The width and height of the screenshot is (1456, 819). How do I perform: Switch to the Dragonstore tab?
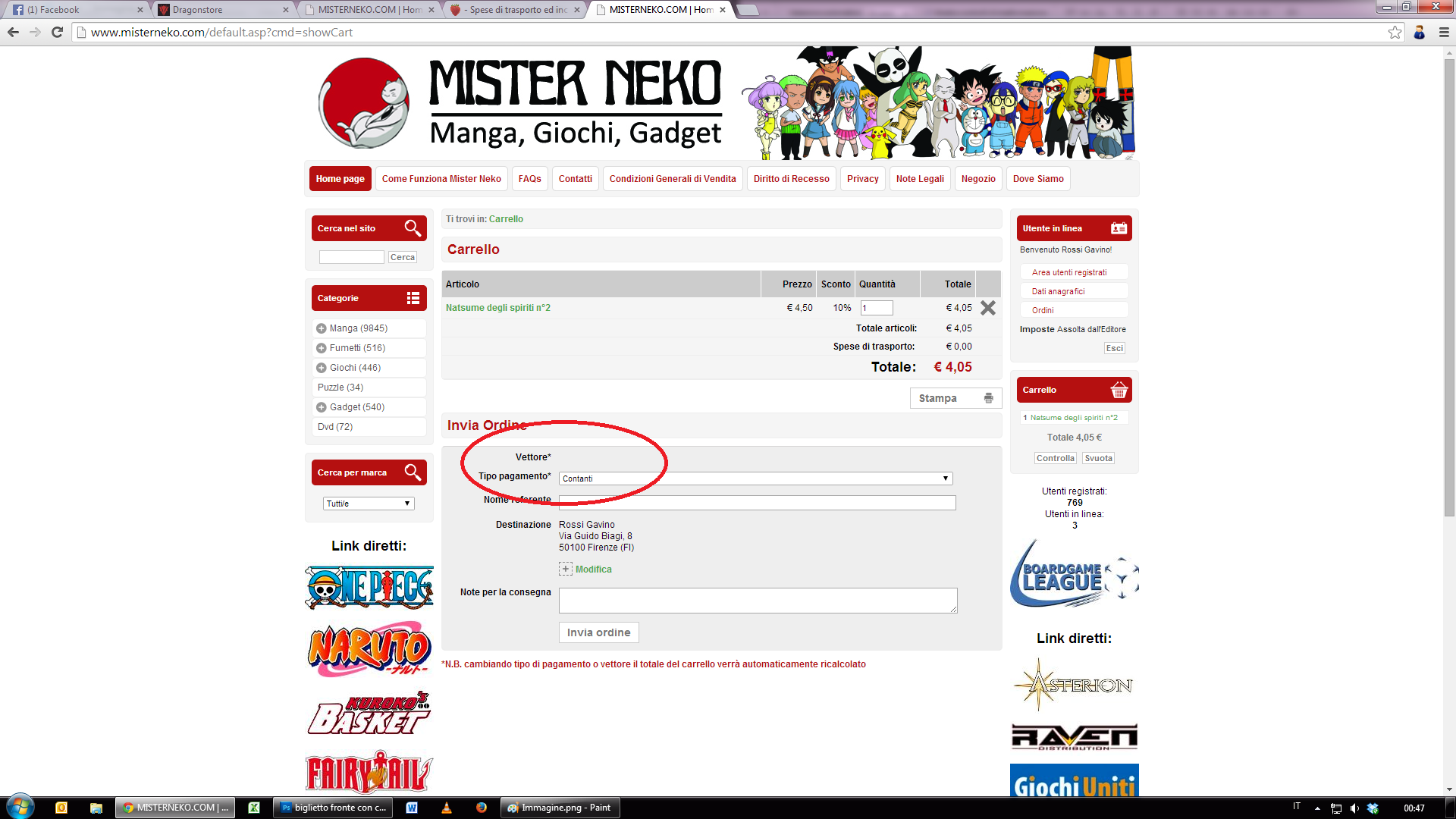pyautogui.click(x=224, y=10)
